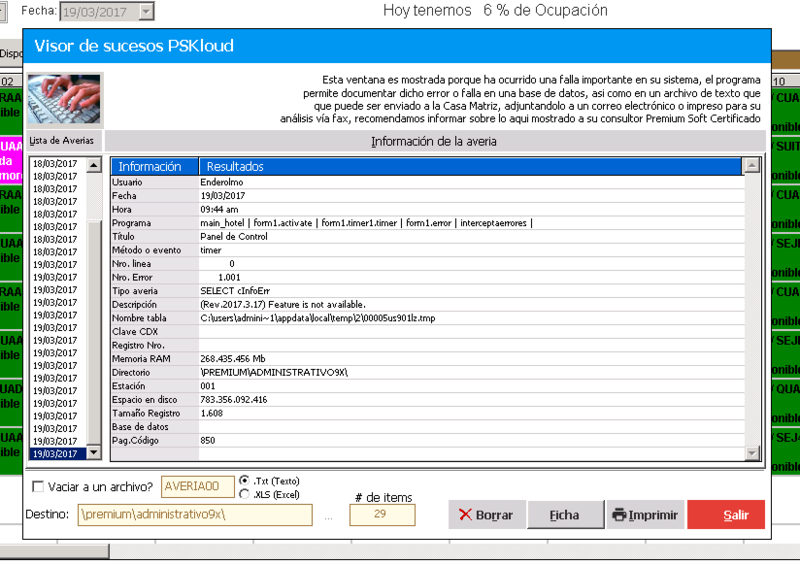This screenshot has height=565, width=800.
Task: Select the .XLS (Excel) radio option
Action: [244, 494]
